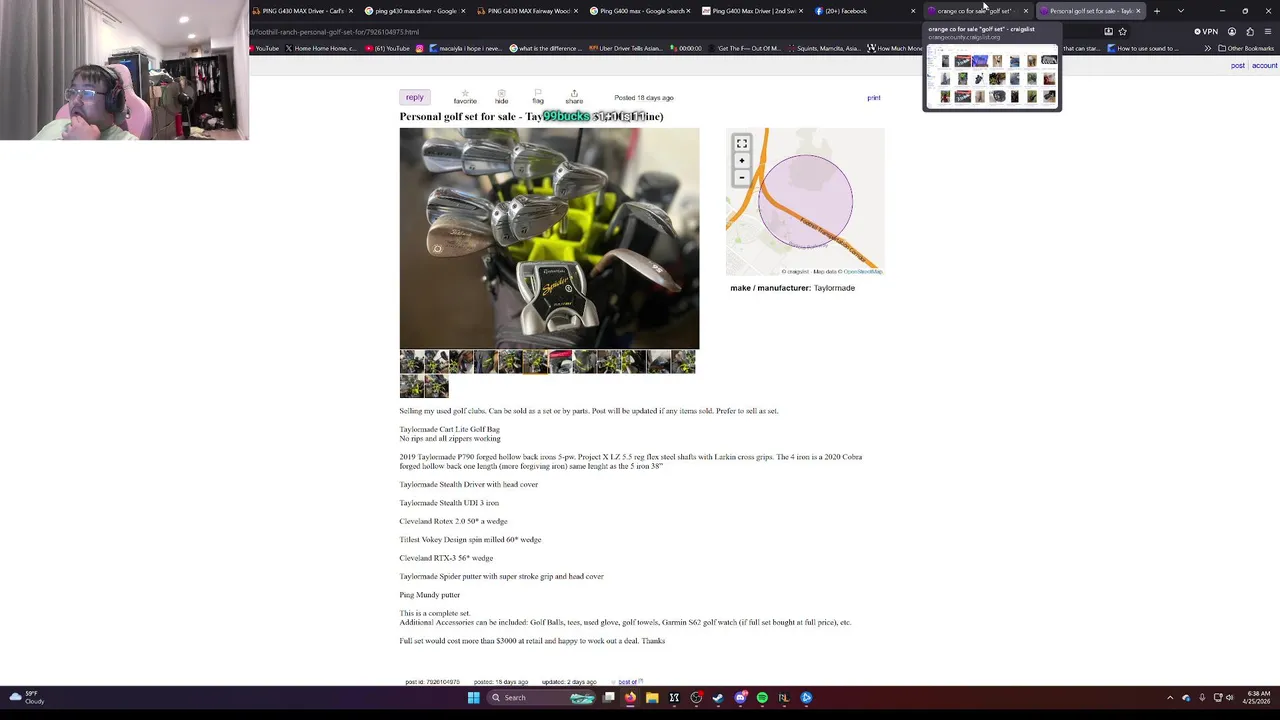Image resolution: width=1280 pixels, height=720 pixels.
Task: Select the red-toned seventh photo thumbnail
Action: click(x=560, y=362)
